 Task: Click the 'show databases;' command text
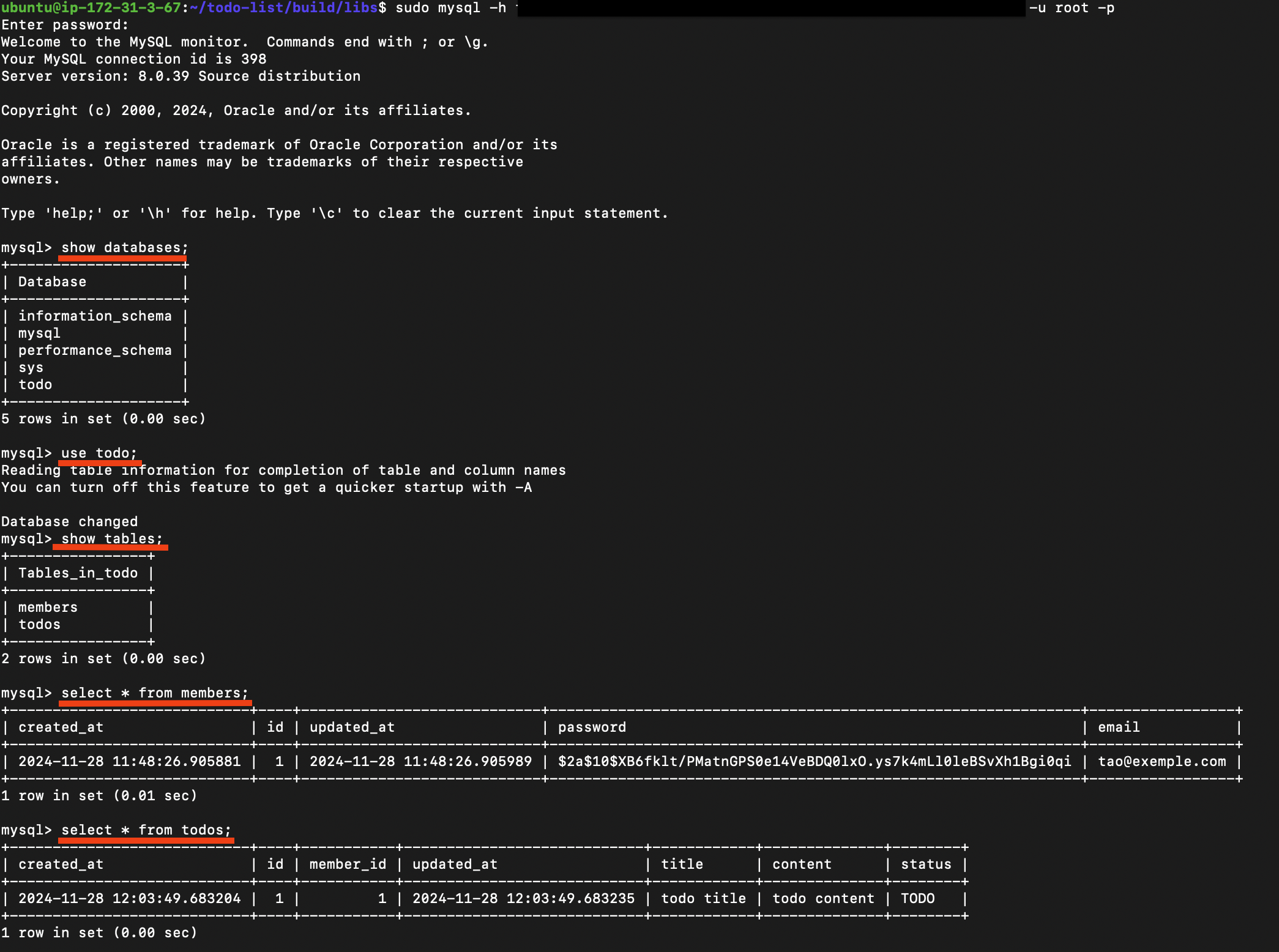(x=124, y=248)
